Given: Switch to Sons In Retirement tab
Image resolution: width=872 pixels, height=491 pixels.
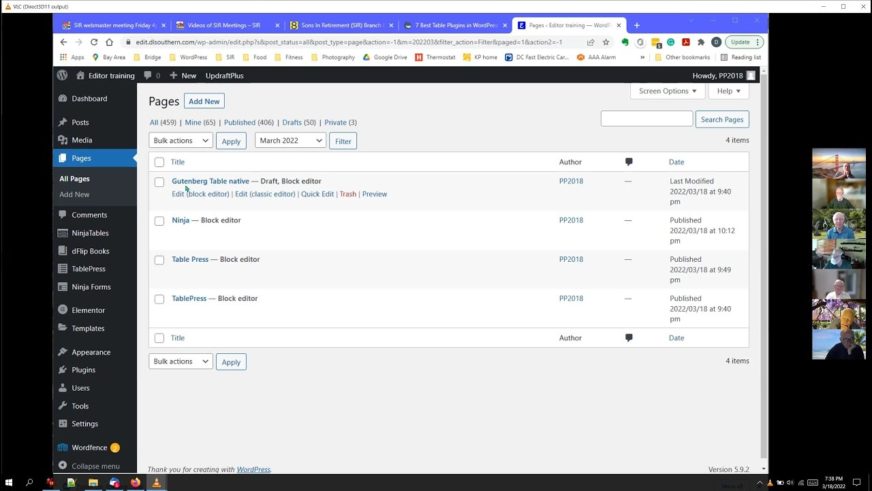Looking at the screenshot, I should [341, 25].
